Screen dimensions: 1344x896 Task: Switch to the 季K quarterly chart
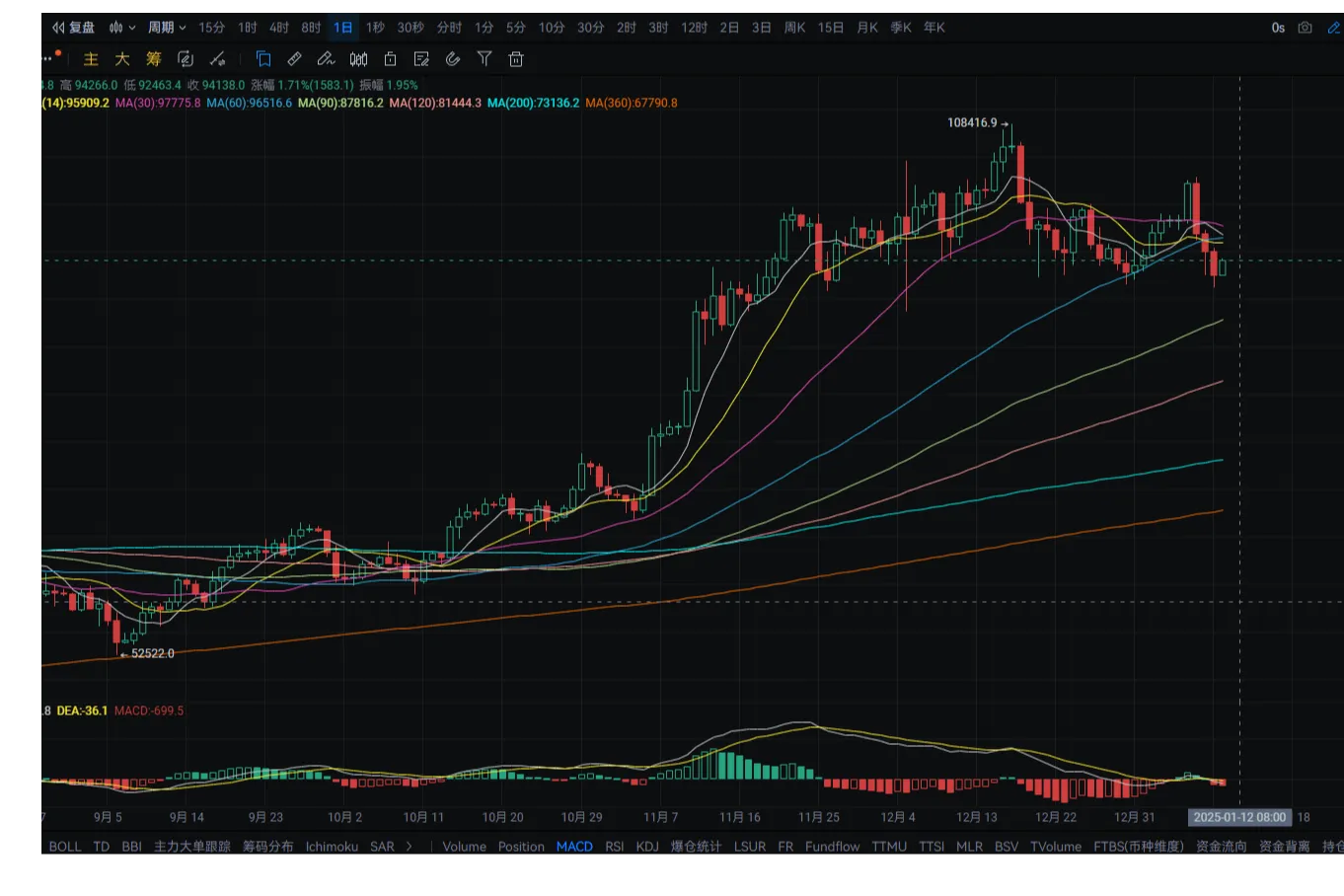901,28
